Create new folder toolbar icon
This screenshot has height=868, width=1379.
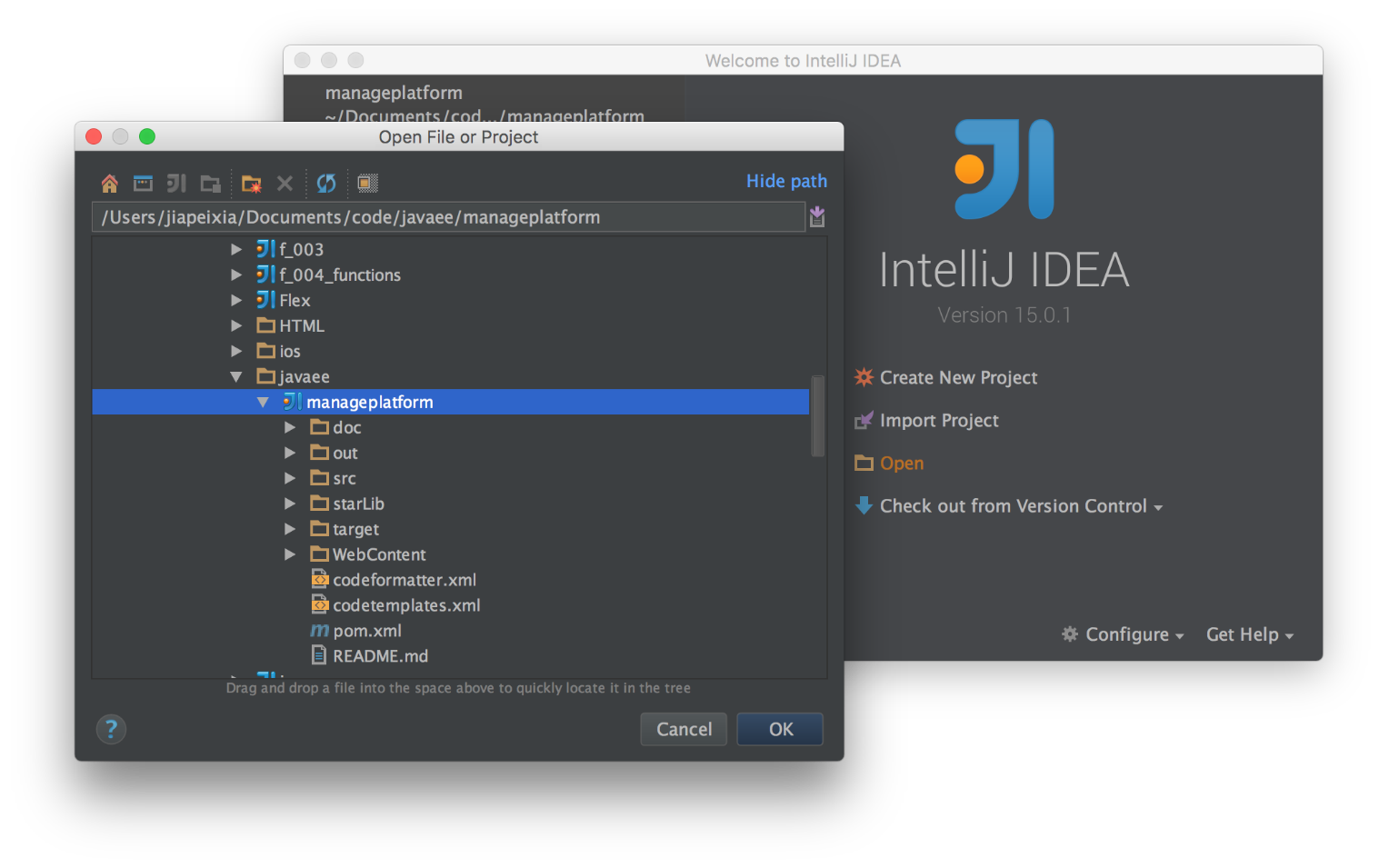[252, 184]
